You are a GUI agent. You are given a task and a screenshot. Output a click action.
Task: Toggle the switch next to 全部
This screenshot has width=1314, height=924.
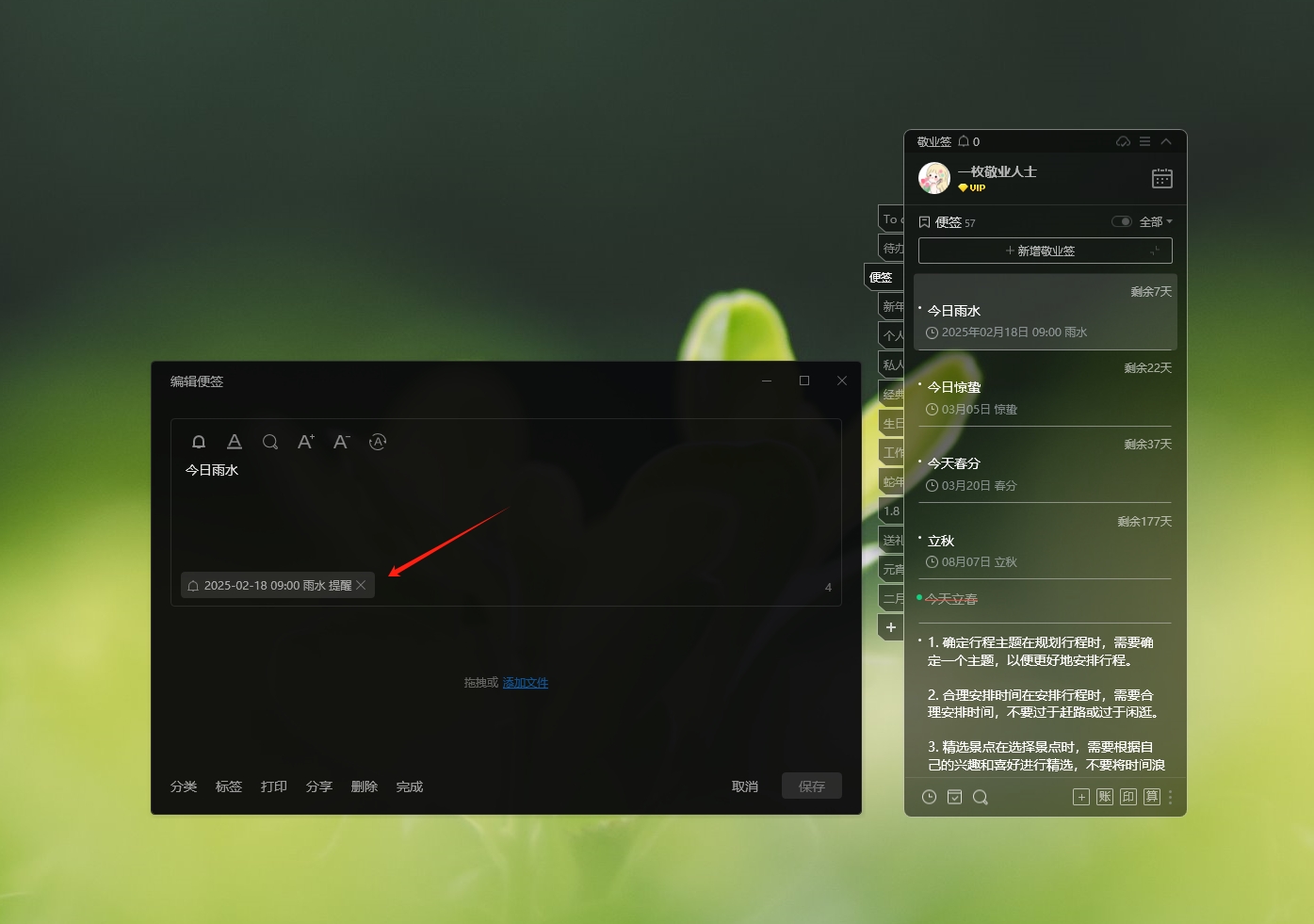click(1122, 222)
